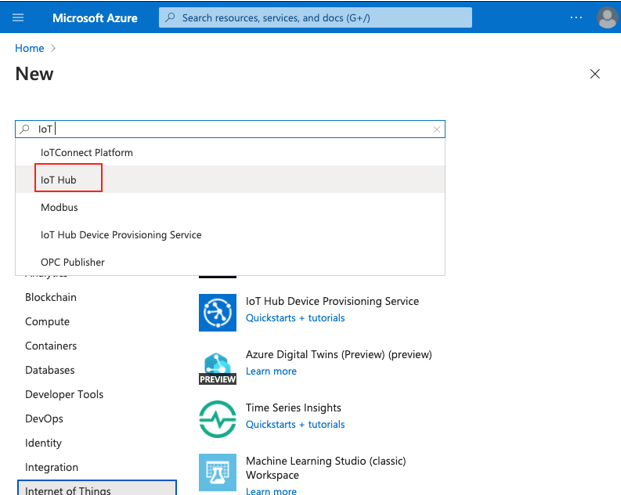621x495 pixels.
Task: Choose IoT Hub Device Provisioning Service suggestion
Action: [230, 234]
